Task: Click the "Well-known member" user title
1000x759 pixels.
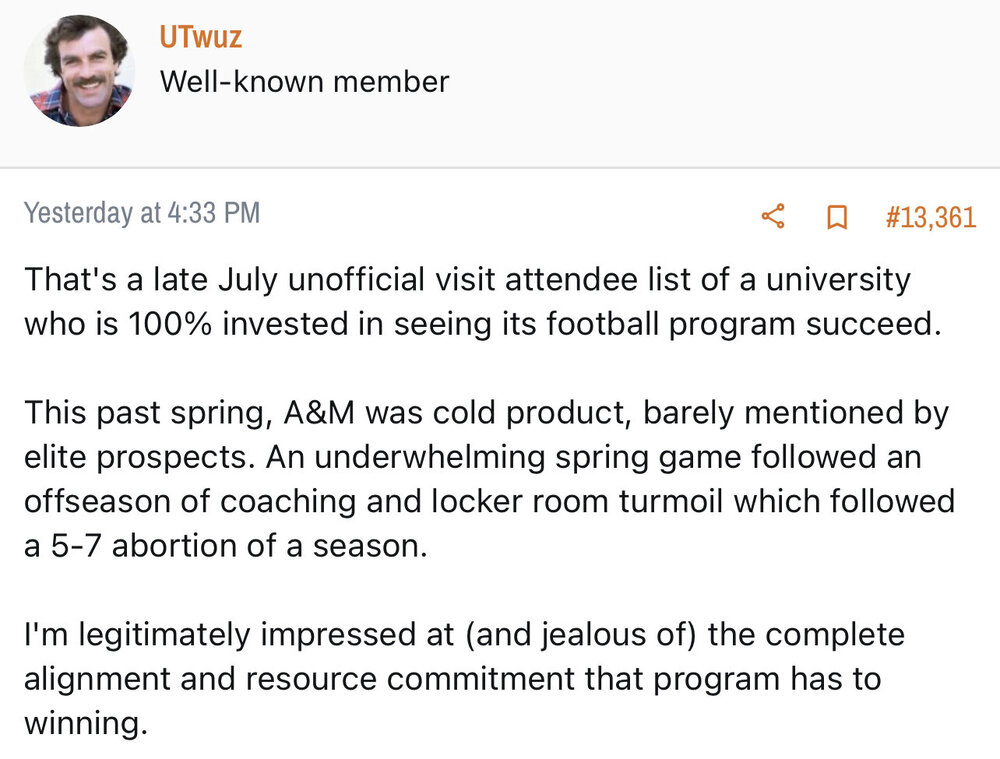Action: [304, 81]
